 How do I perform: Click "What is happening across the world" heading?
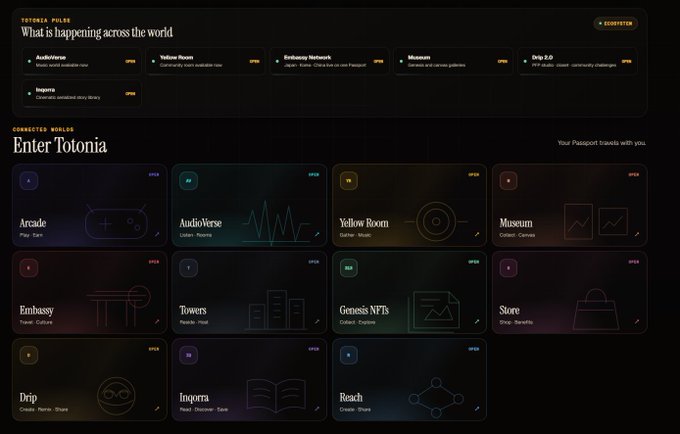tap(97, 33)
